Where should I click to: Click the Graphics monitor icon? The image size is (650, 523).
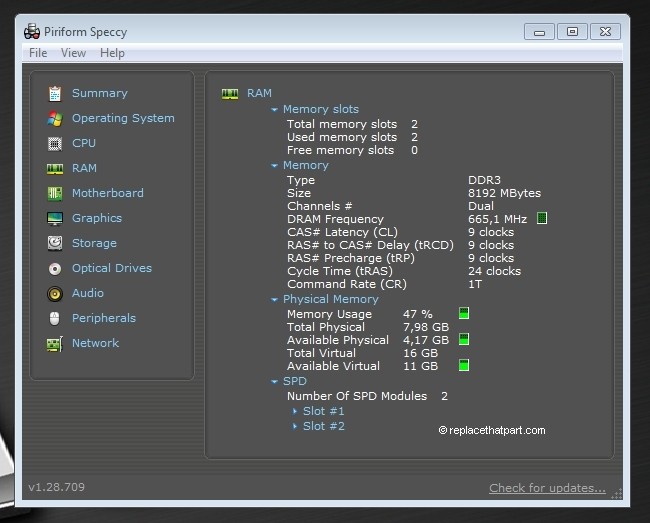(55, 218)
